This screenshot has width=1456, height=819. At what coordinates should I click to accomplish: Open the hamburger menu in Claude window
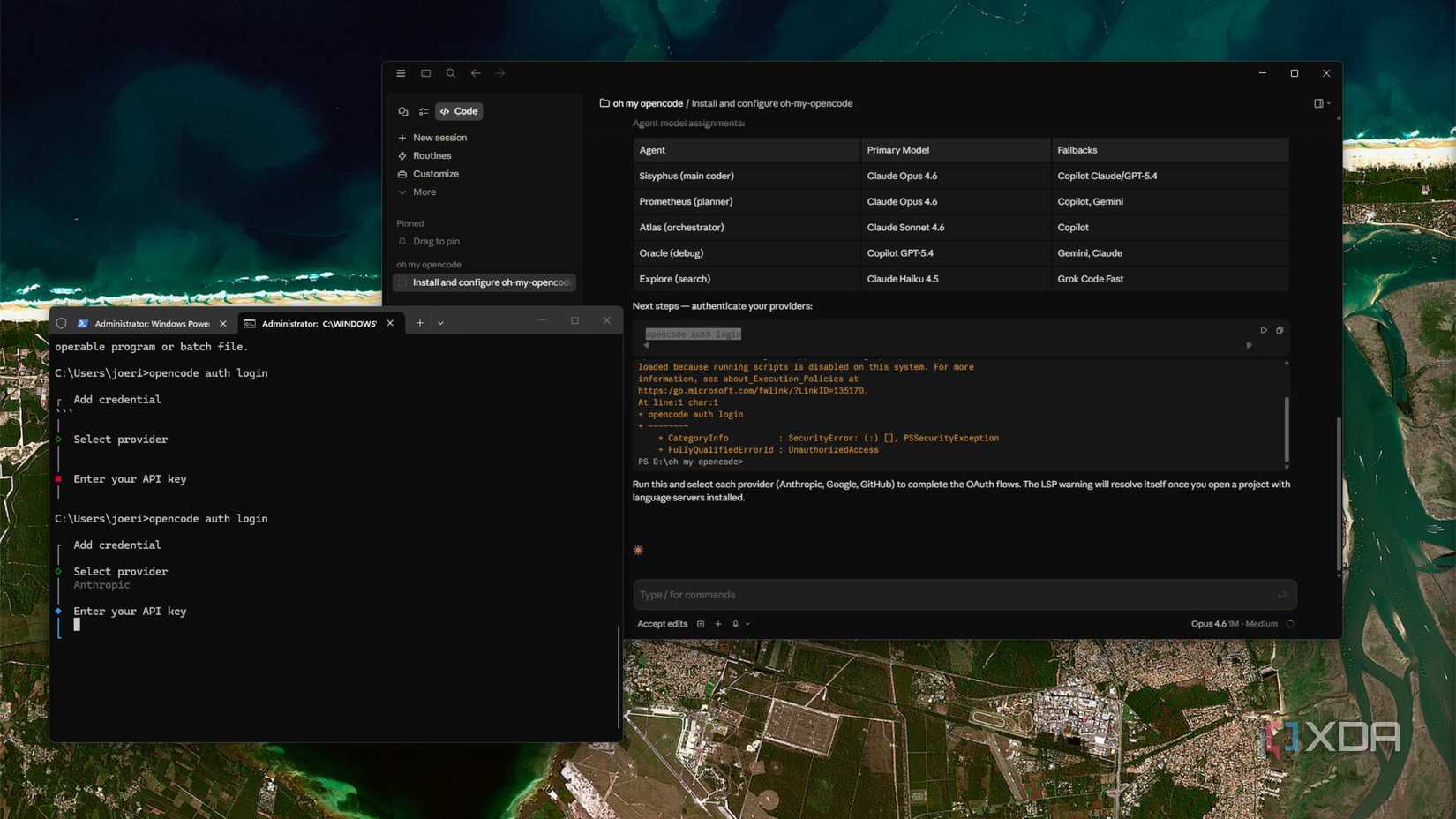click(x=401, y=73)
